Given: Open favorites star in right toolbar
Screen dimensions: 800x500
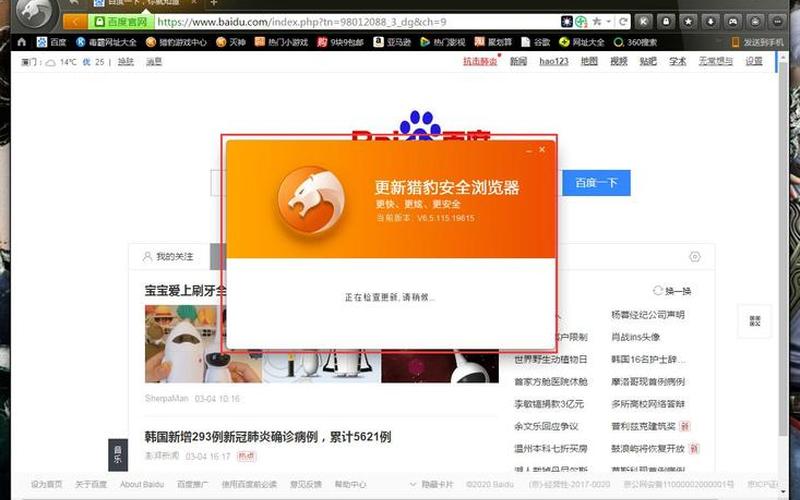Looking at the screenshot, I should (688, 21).
